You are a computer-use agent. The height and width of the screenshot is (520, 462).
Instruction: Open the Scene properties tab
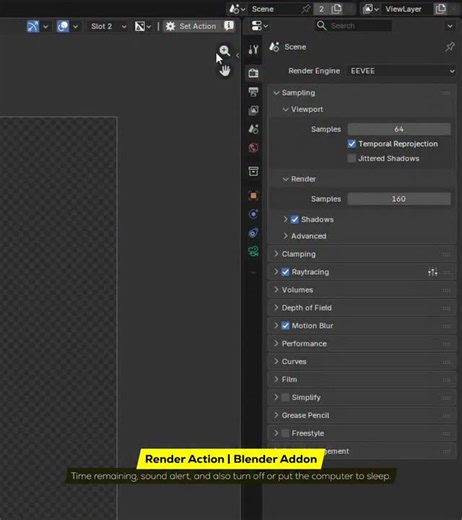tap(253, 129)
